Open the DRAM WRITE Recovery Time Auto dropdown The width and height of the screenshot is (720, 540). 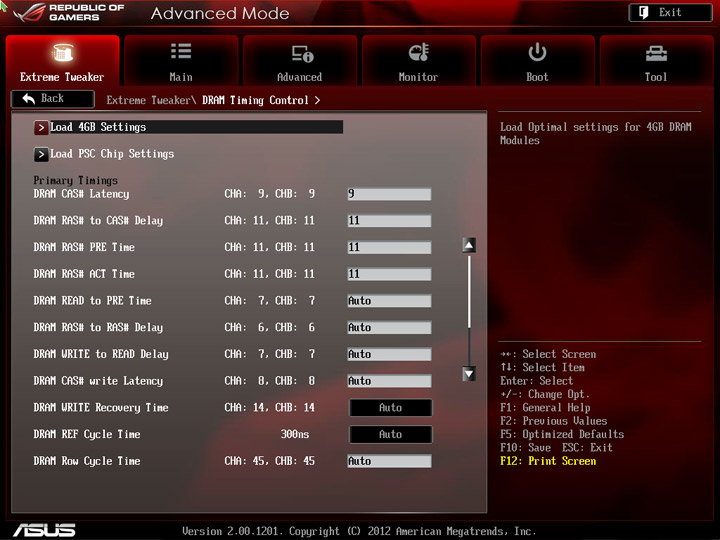391,408
